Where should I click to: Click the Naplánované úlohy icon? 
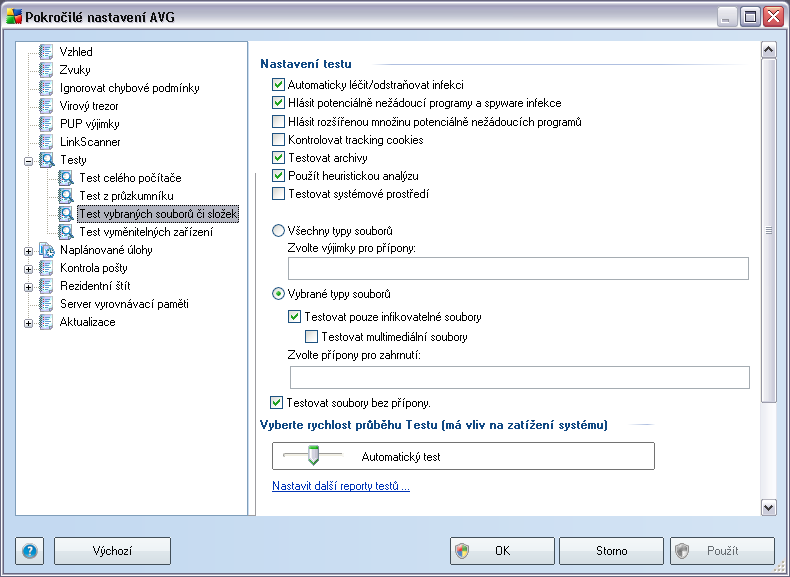point(47,250)
